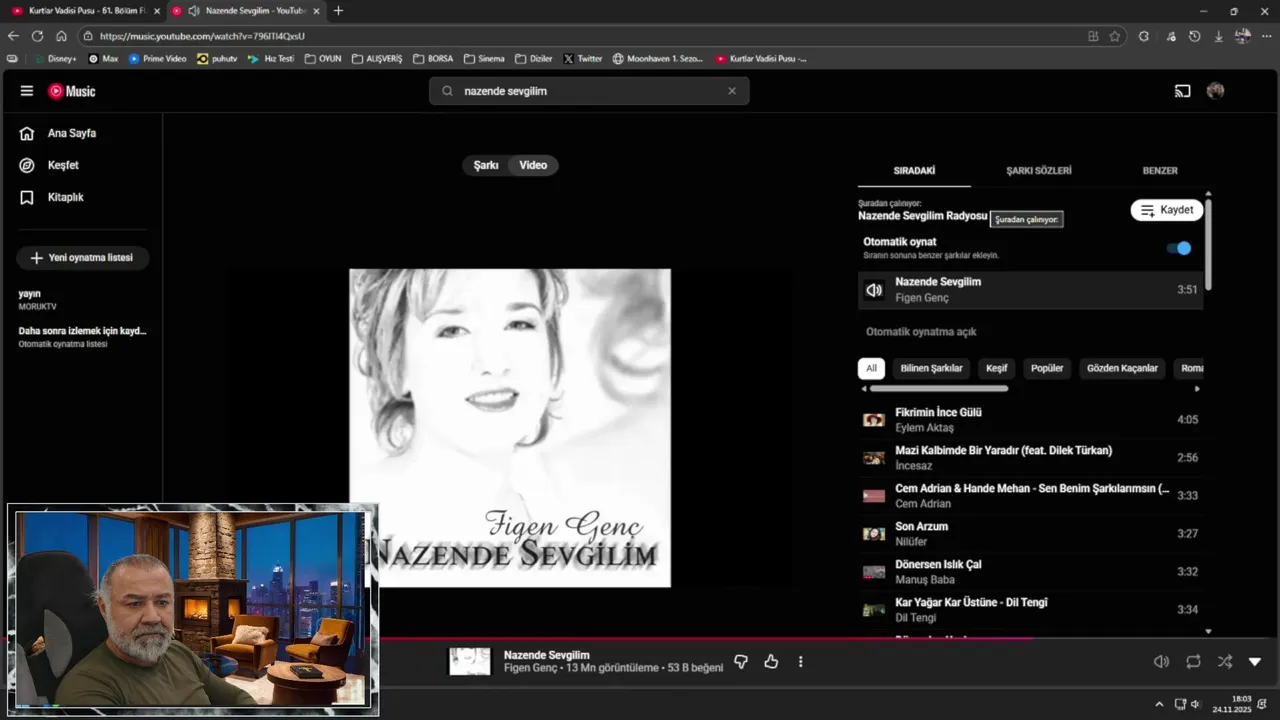The width and height of the screenshot is (1280, 720).
Task: Toggle the repeat mode icon
Action: [1193, 661]
